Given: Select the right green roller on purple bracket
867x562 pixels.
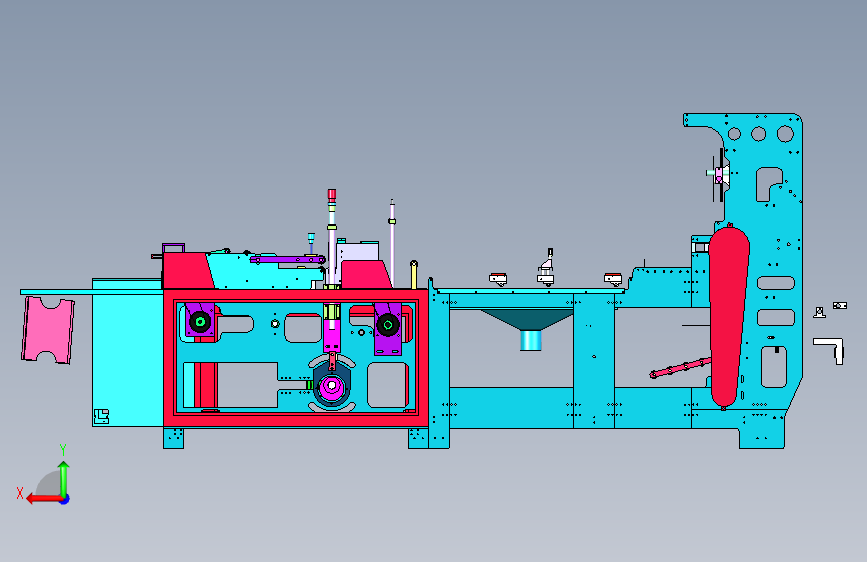Looking at the screenshot, I should coord(388,325).
